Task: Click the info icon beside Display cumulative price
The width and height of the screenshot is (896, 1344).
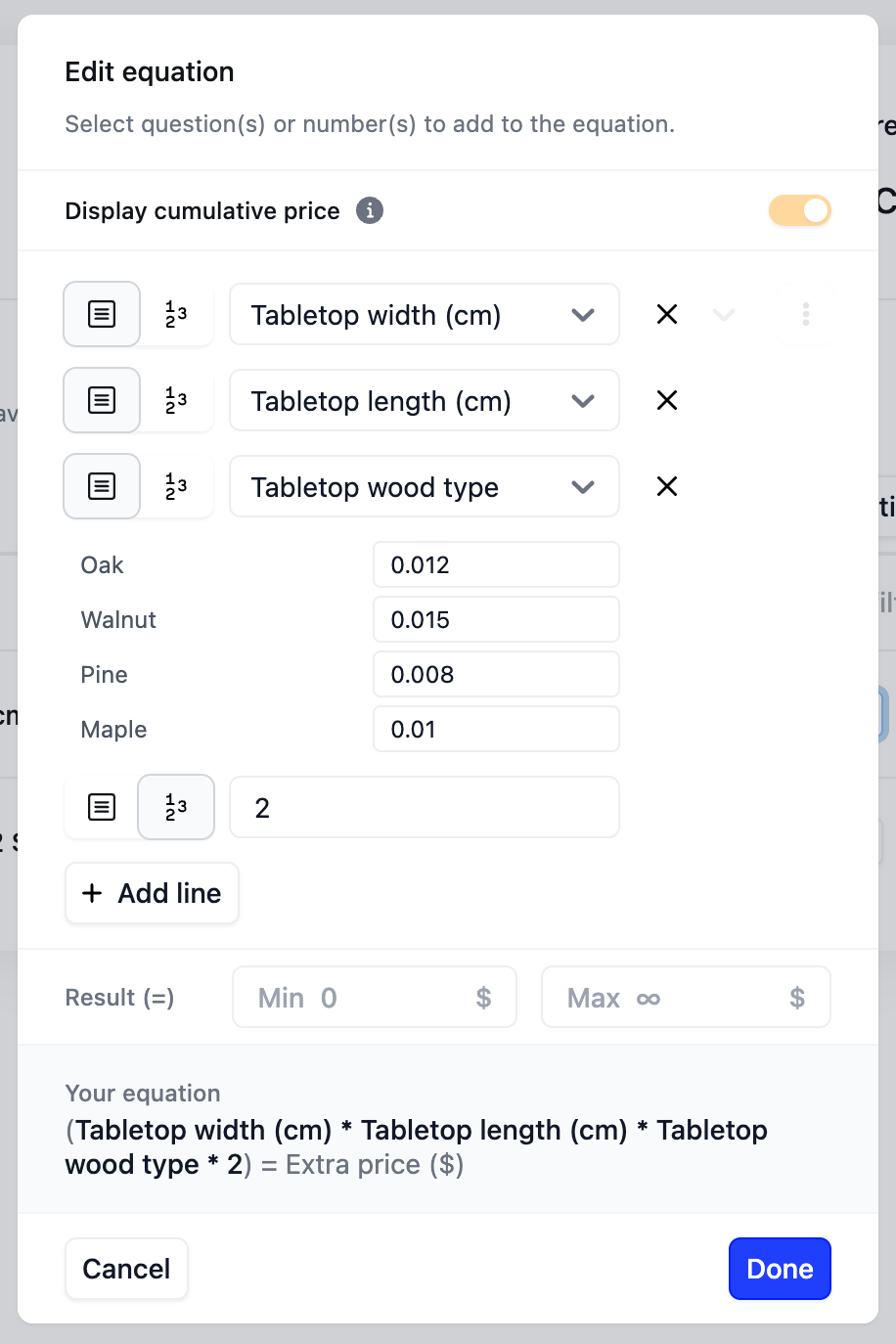Action: pyautogui.click(x=369, y=210)
